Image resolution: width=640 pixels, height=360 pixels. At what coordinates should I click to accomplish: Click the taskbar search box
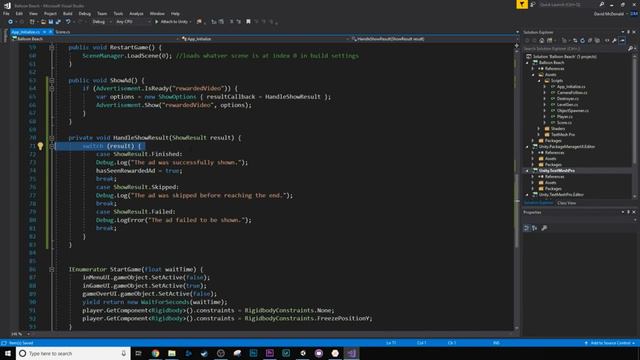73,353
